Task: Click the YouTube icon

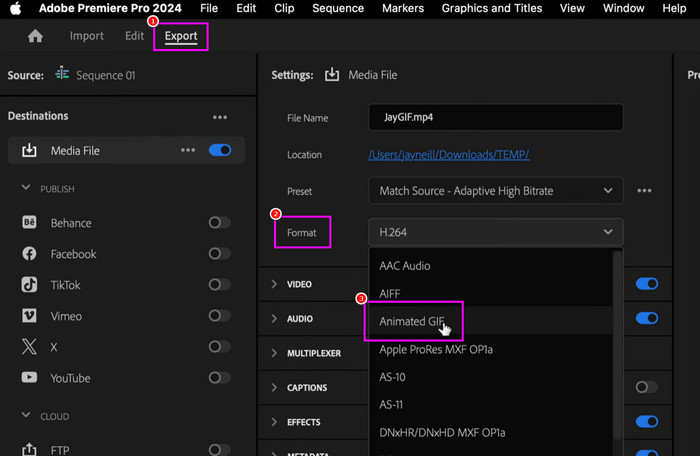Action: coord(29,377)
